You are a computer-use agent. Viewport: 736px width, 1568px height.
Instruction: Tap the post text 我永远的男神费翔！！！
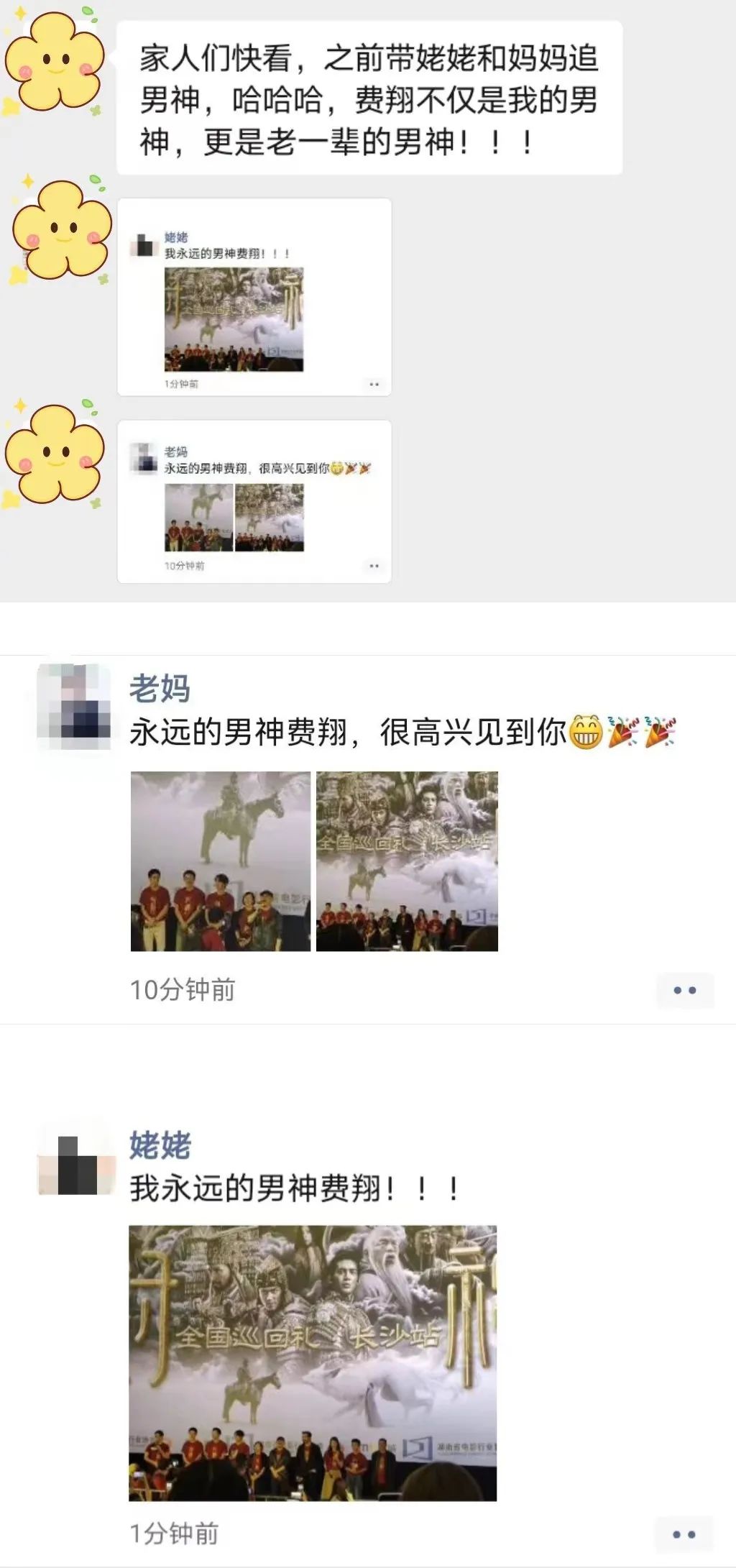(x=295, y=1188)
